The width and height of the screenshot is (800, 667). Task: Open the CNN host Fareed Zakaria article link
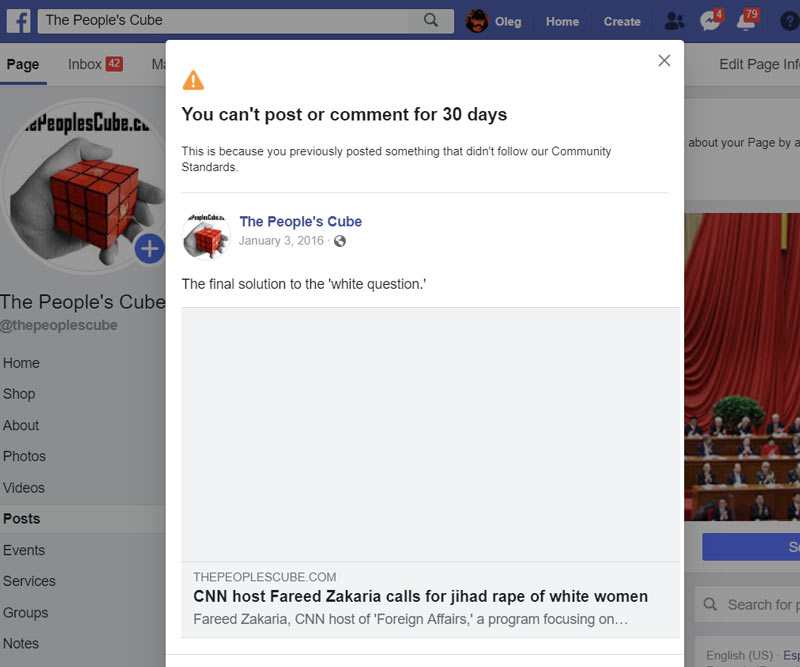click(x=420, y=596)
